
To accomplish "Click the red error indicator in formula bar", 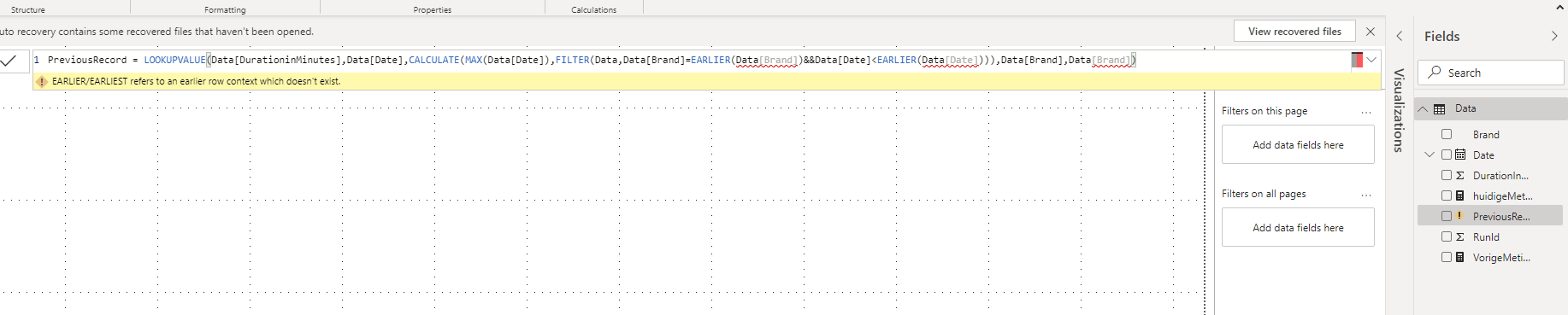I will (x=1357, y=60).
